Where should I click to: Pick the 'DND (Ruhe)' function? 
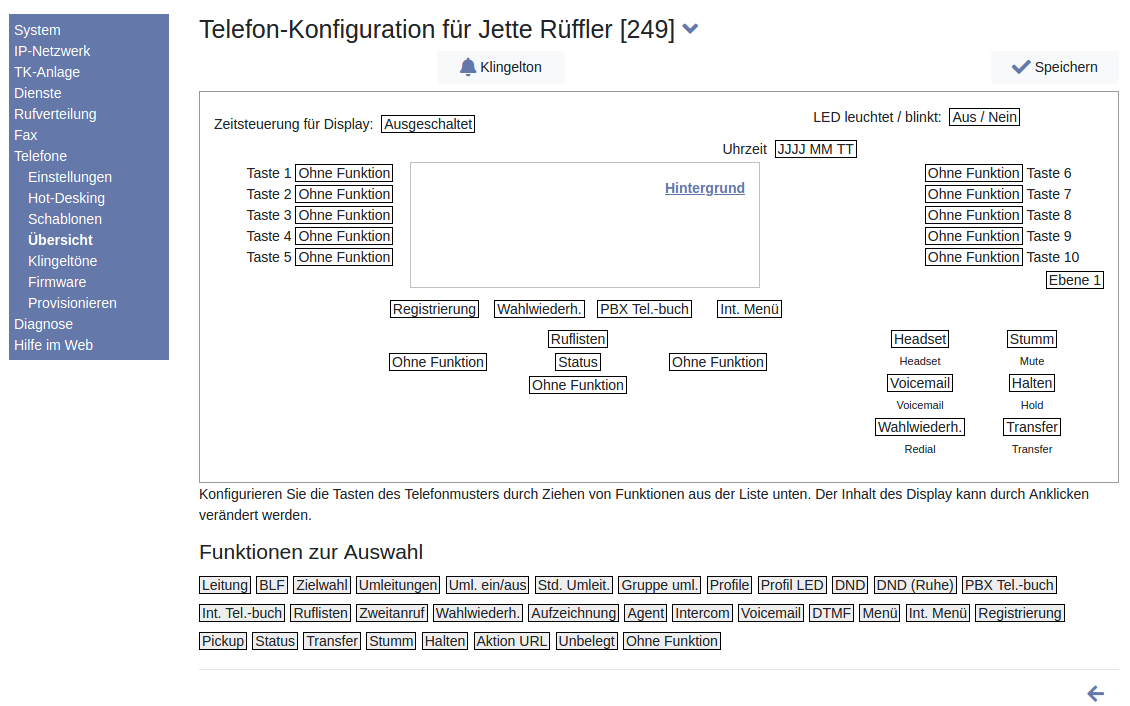[915, 585]
